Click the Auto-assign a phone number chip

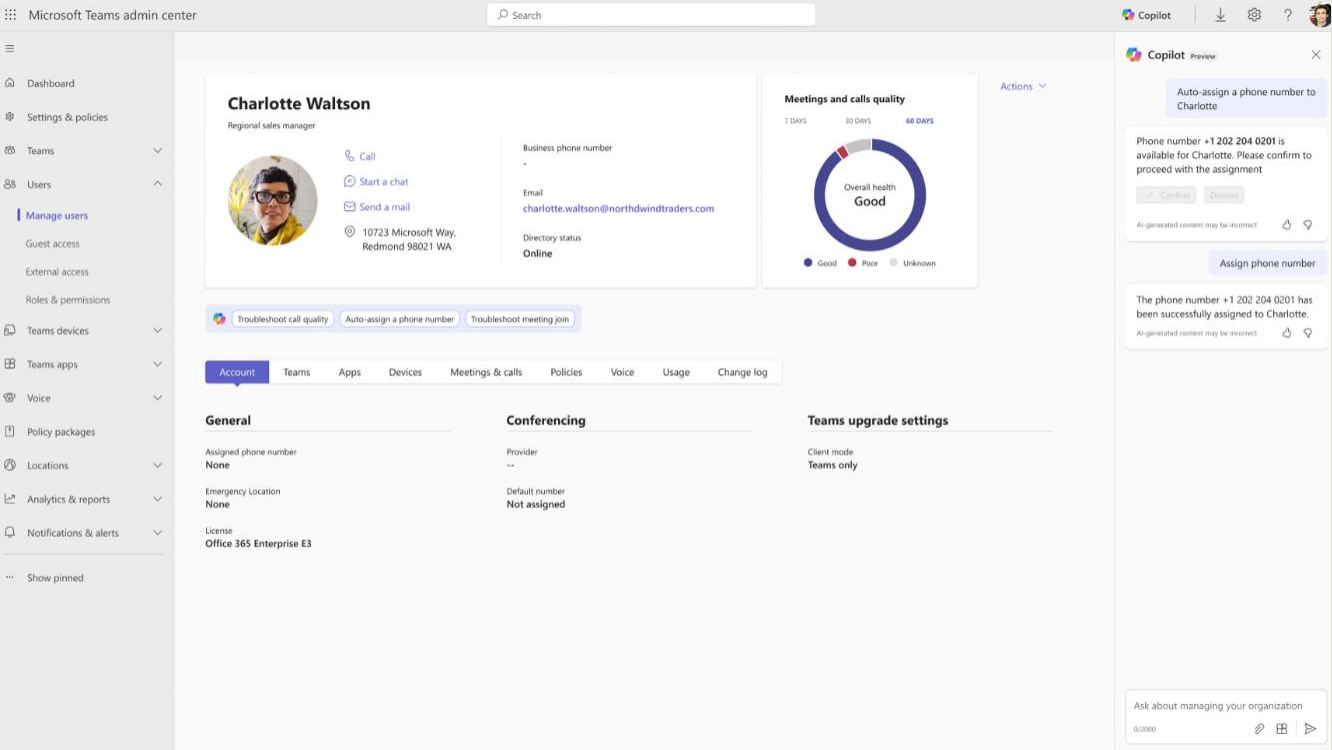click(400, 319)
